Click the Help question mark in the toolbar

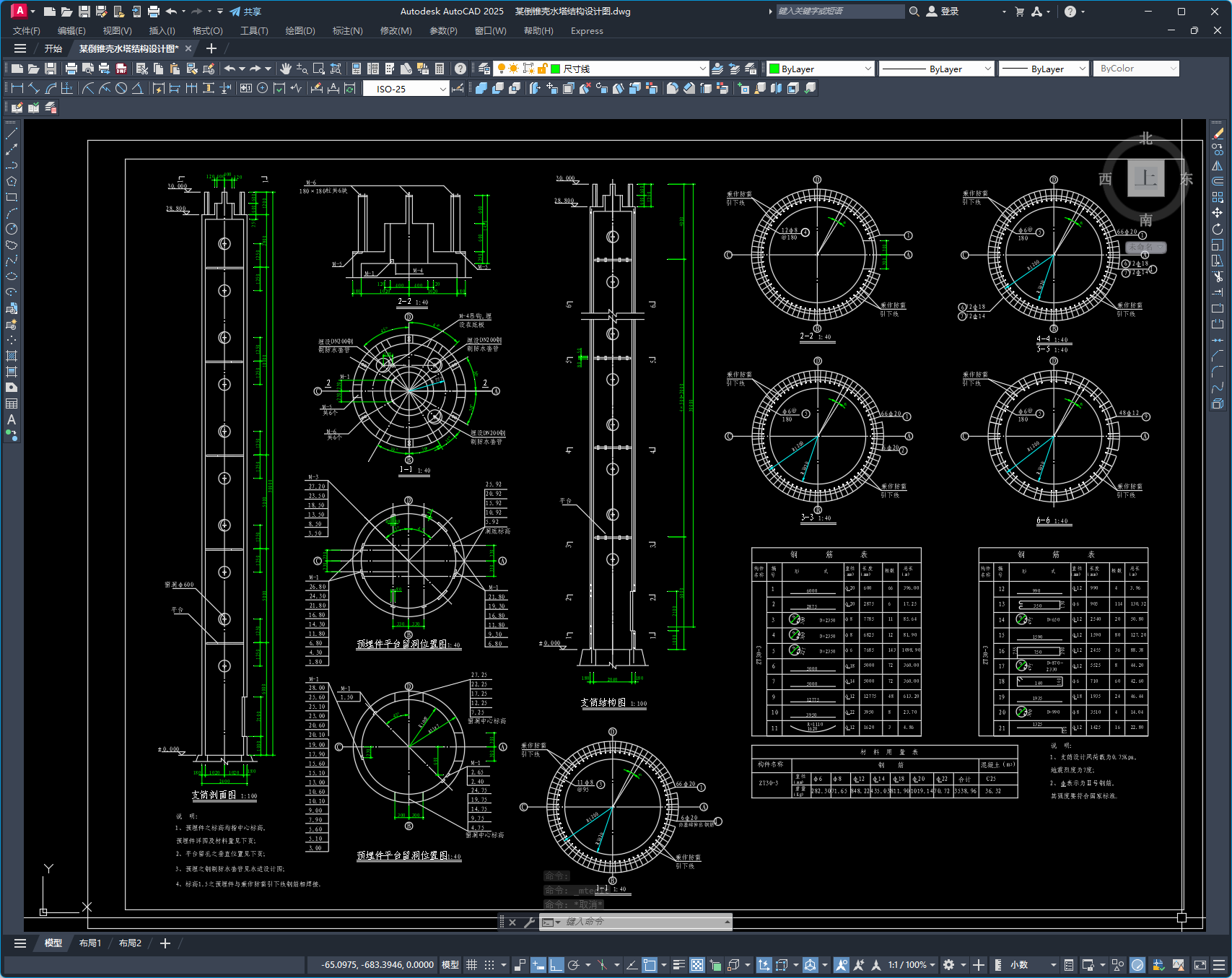coord(460,69)
